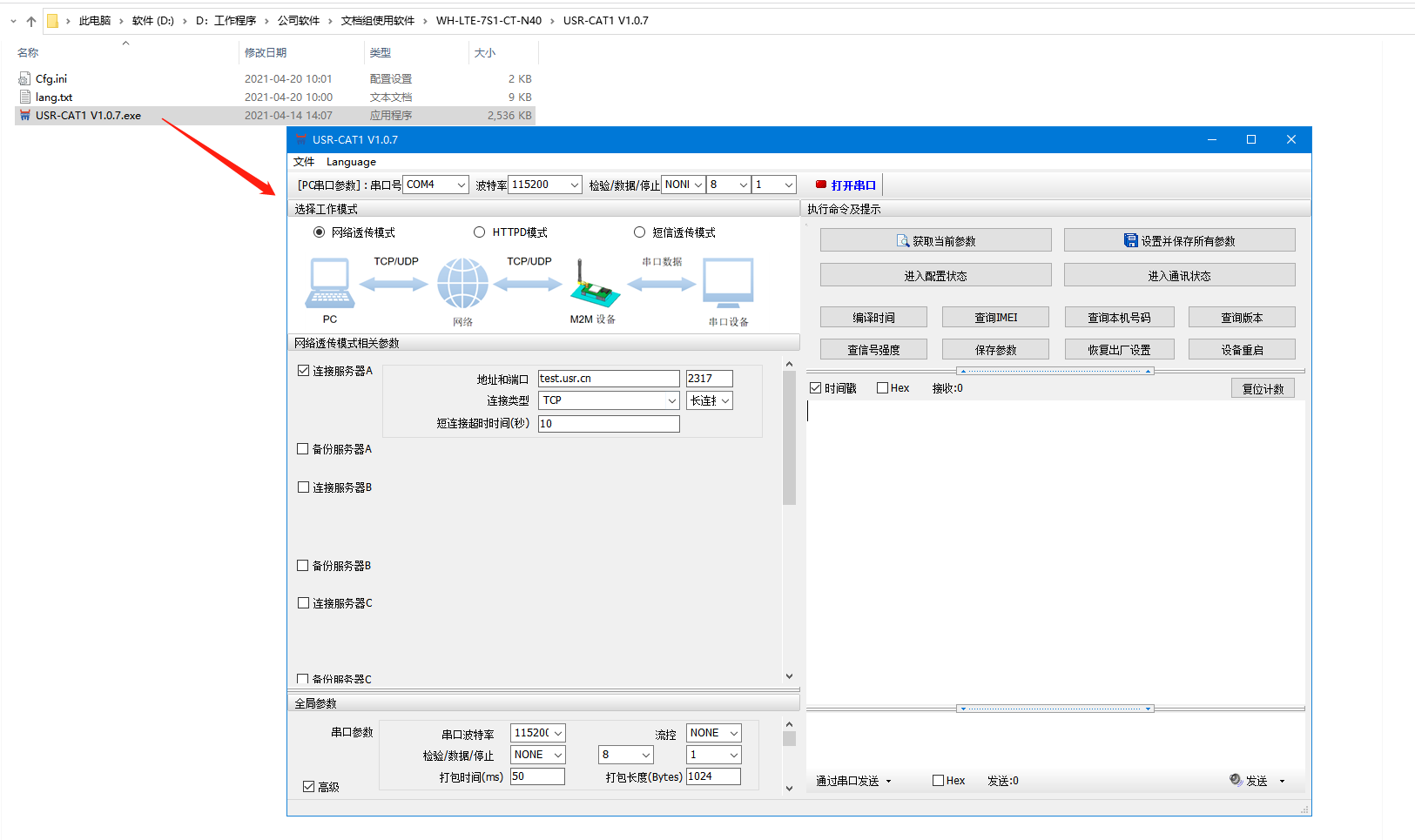Sort files by 修改日期 column header
The image size is (1415, 840).
click(x=266, y=53)
